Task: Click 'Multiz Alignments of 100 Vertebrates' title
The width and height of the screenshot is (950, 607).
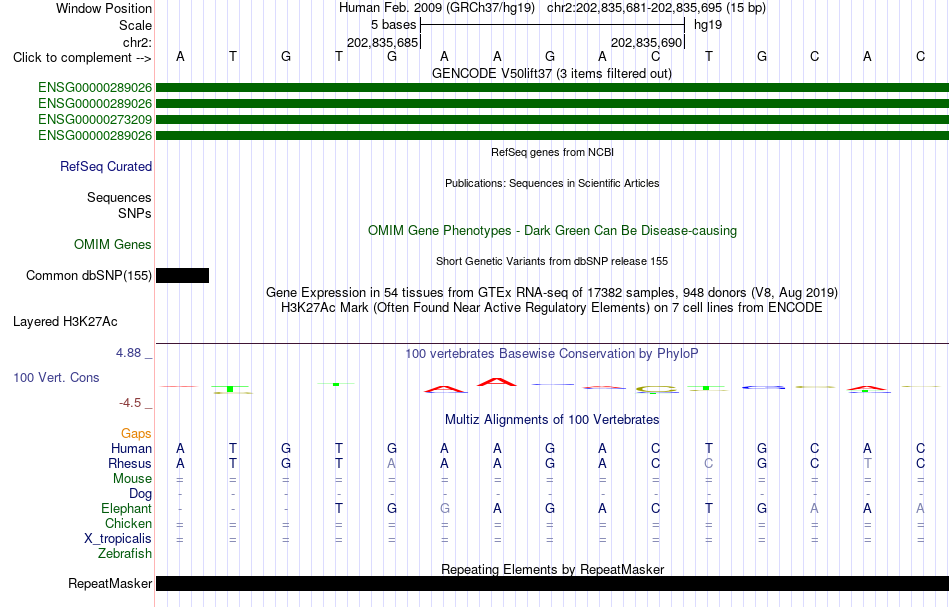Action: [x=552, y=419]
